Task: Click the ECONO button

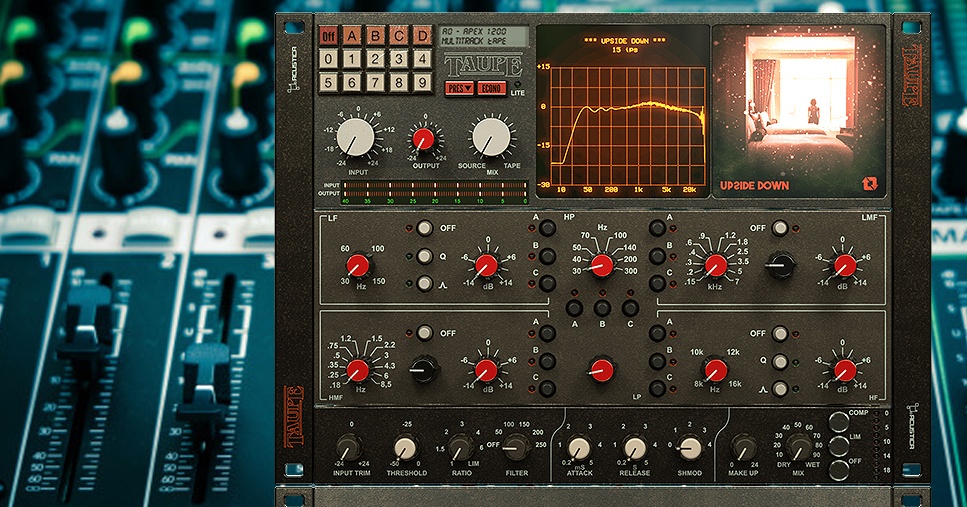Action: [490, 88]
